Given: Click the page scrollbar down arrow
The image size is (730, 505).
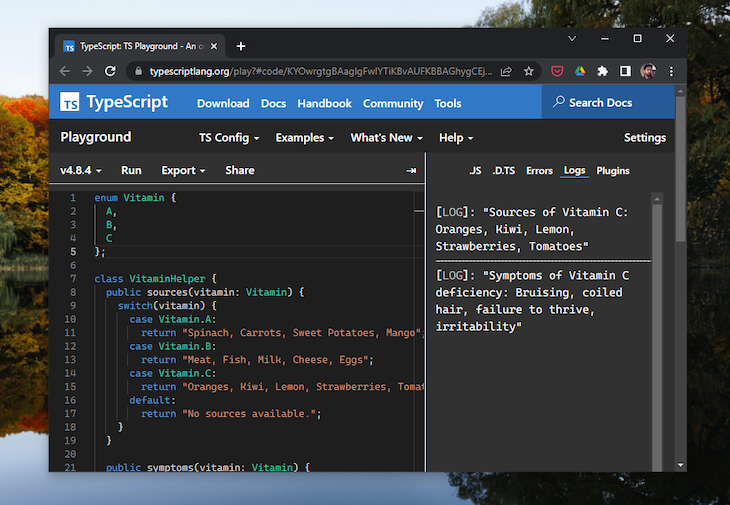Looking at the screenshot, I should [x=680, y=465].
